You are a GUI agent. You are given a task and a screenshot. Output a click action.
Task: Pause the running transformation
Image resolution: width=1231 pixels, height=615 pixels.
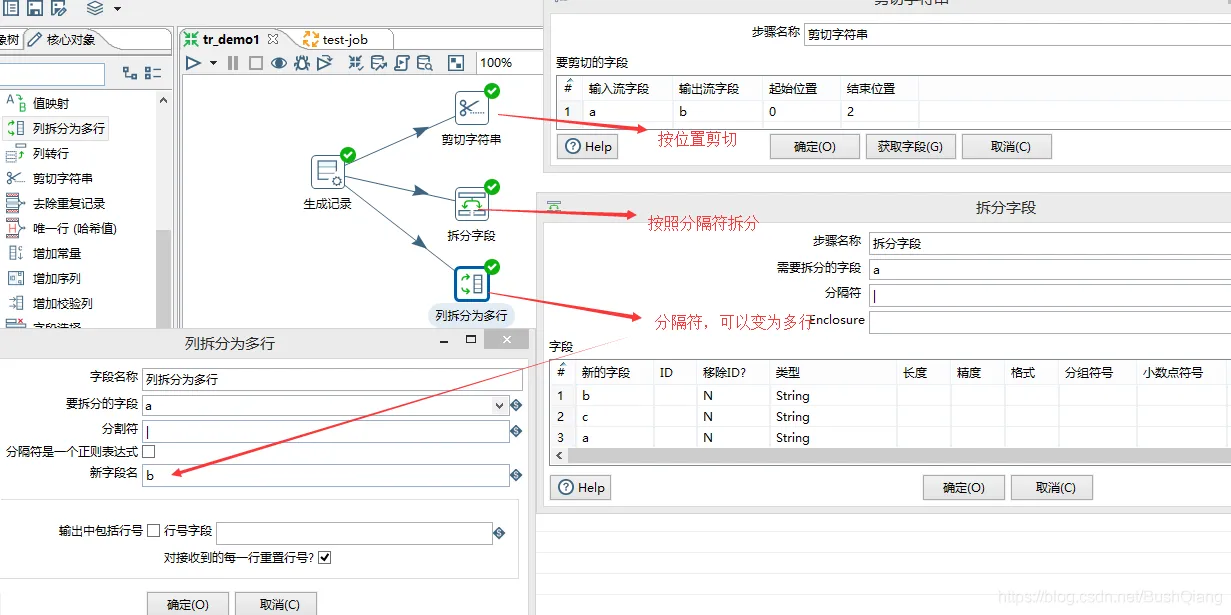coord(233,63)
